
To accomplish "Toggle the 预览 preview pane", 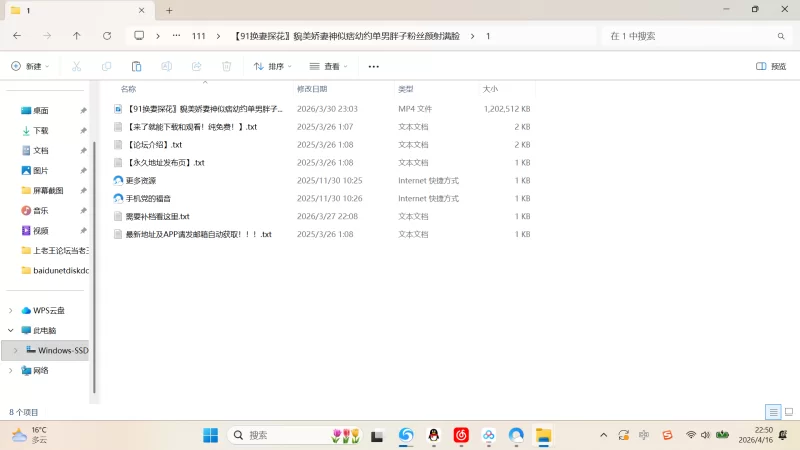I will 771,67.
